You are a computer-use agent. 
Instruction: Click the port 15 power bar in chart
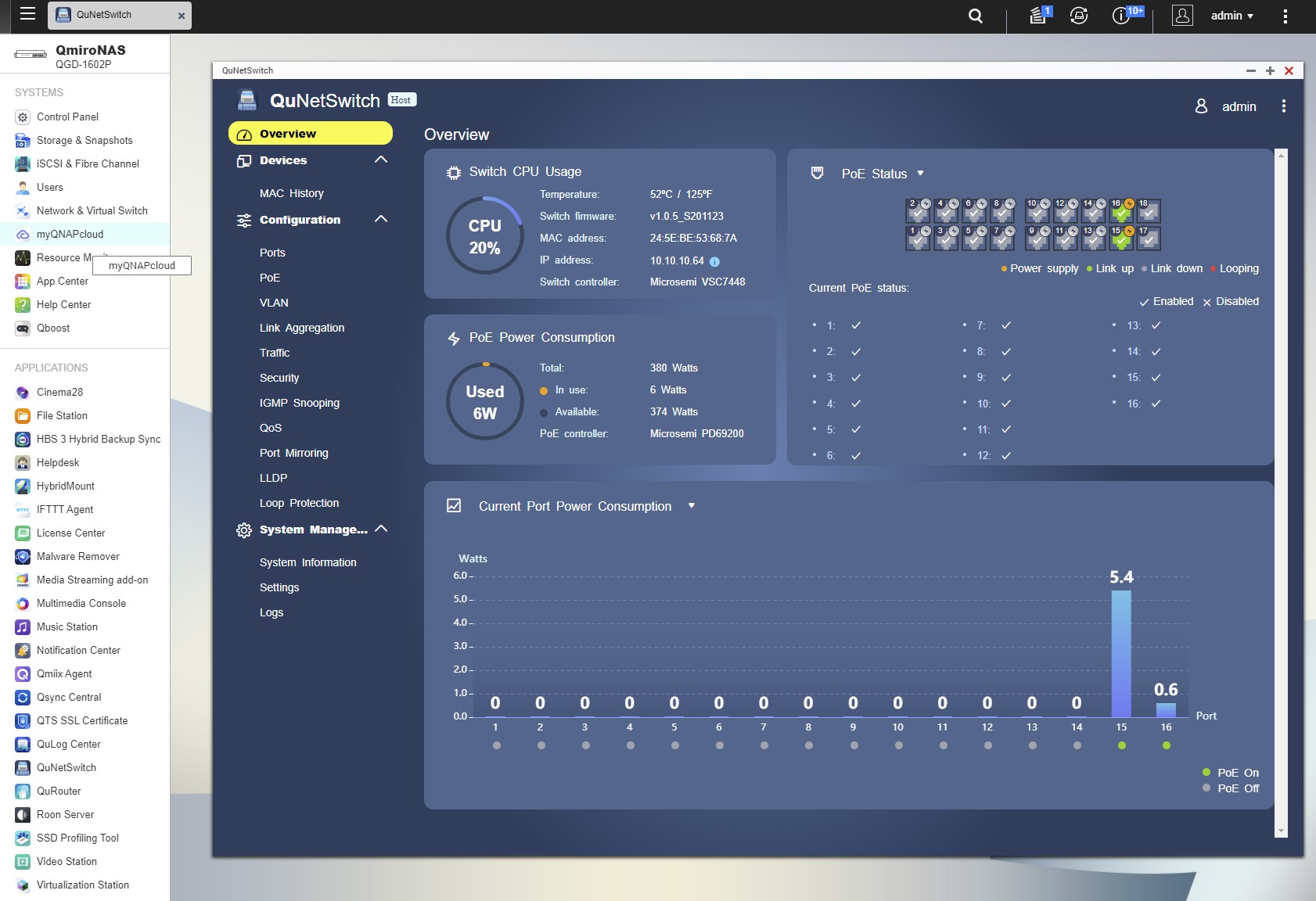point(1121,653)
